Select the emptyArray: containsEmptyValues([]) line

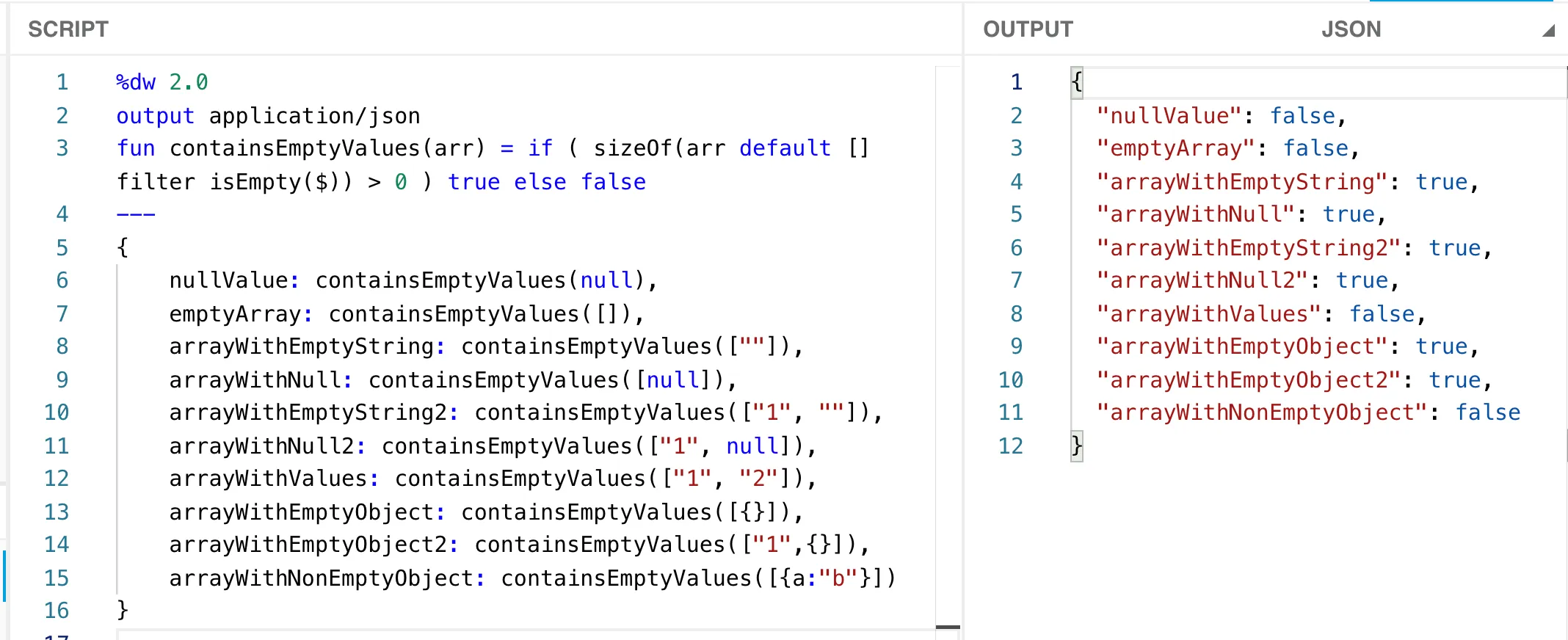click(x=407, y=314)
